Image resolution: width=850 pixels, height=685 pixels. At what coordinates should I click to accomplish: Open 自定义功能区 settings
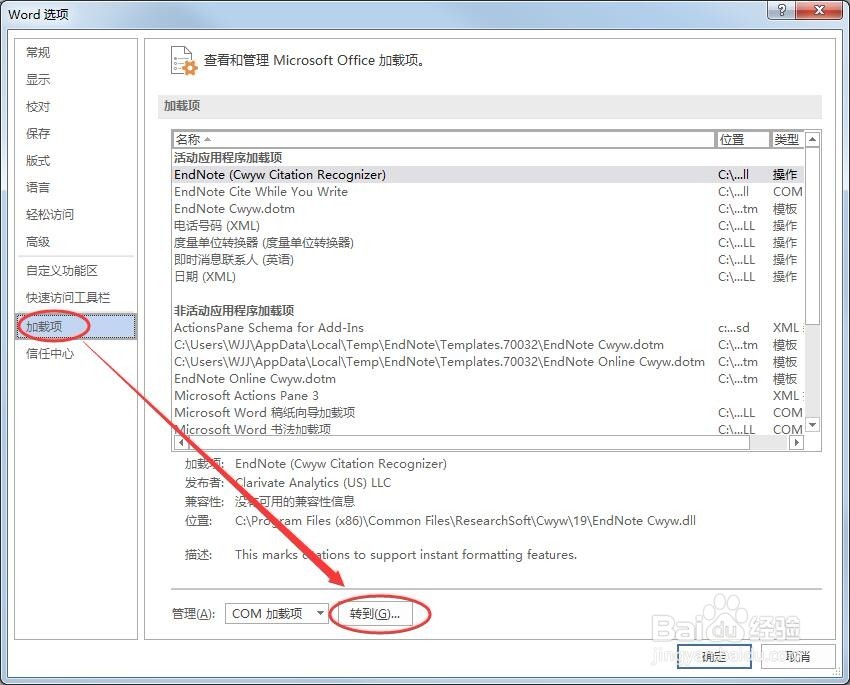62,270
